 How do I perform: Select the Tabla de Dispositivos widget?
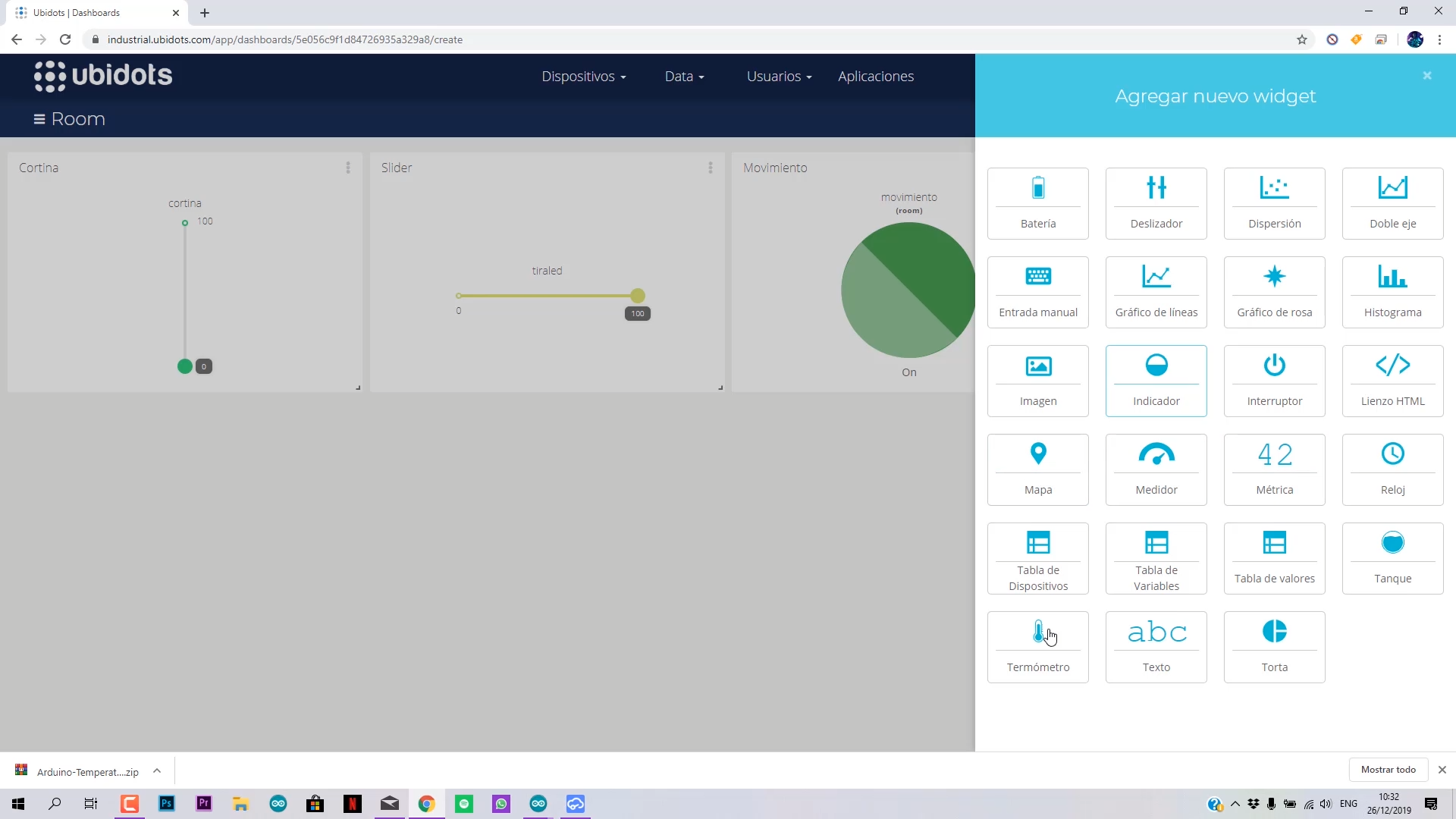1037,558
